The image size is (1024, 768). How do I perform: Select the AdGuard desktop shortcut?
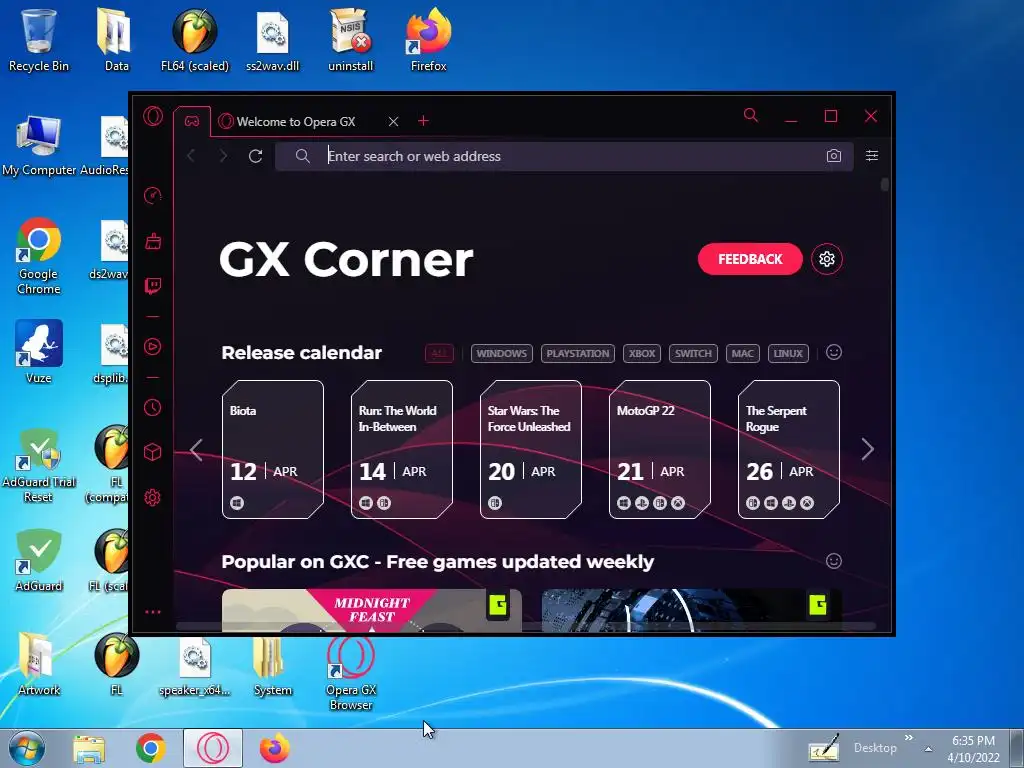pyautogui.click(x=39, y=560)
